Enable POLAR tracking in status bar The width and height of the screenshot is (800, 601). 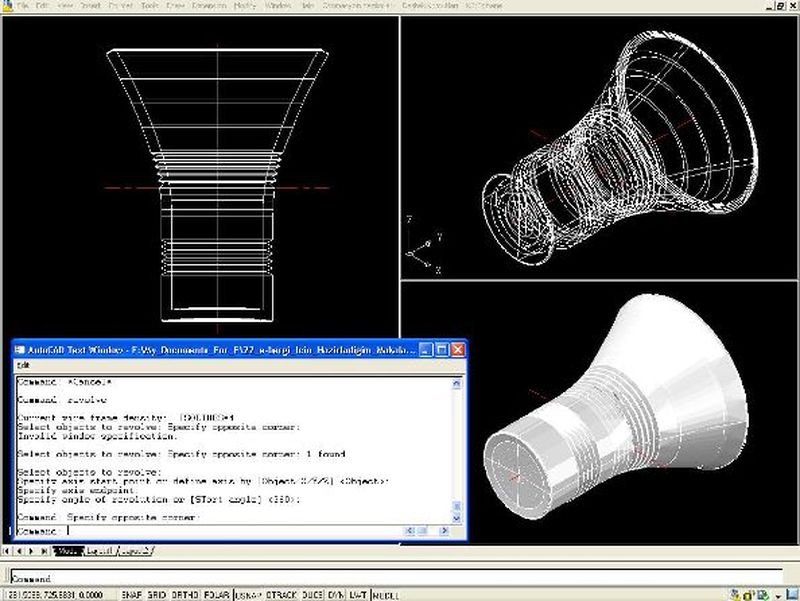pos(215,595)
